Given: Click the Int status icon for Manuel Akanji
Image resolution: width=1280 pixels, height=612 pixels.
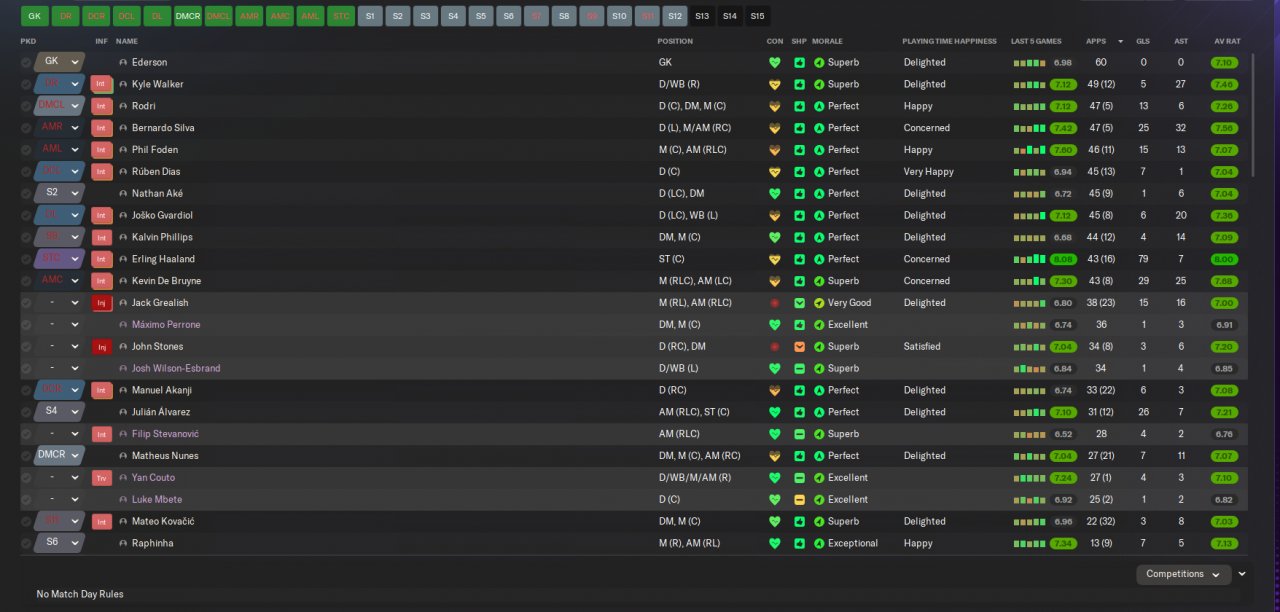Looking at the screenshot, I should (x=101, y=391).
